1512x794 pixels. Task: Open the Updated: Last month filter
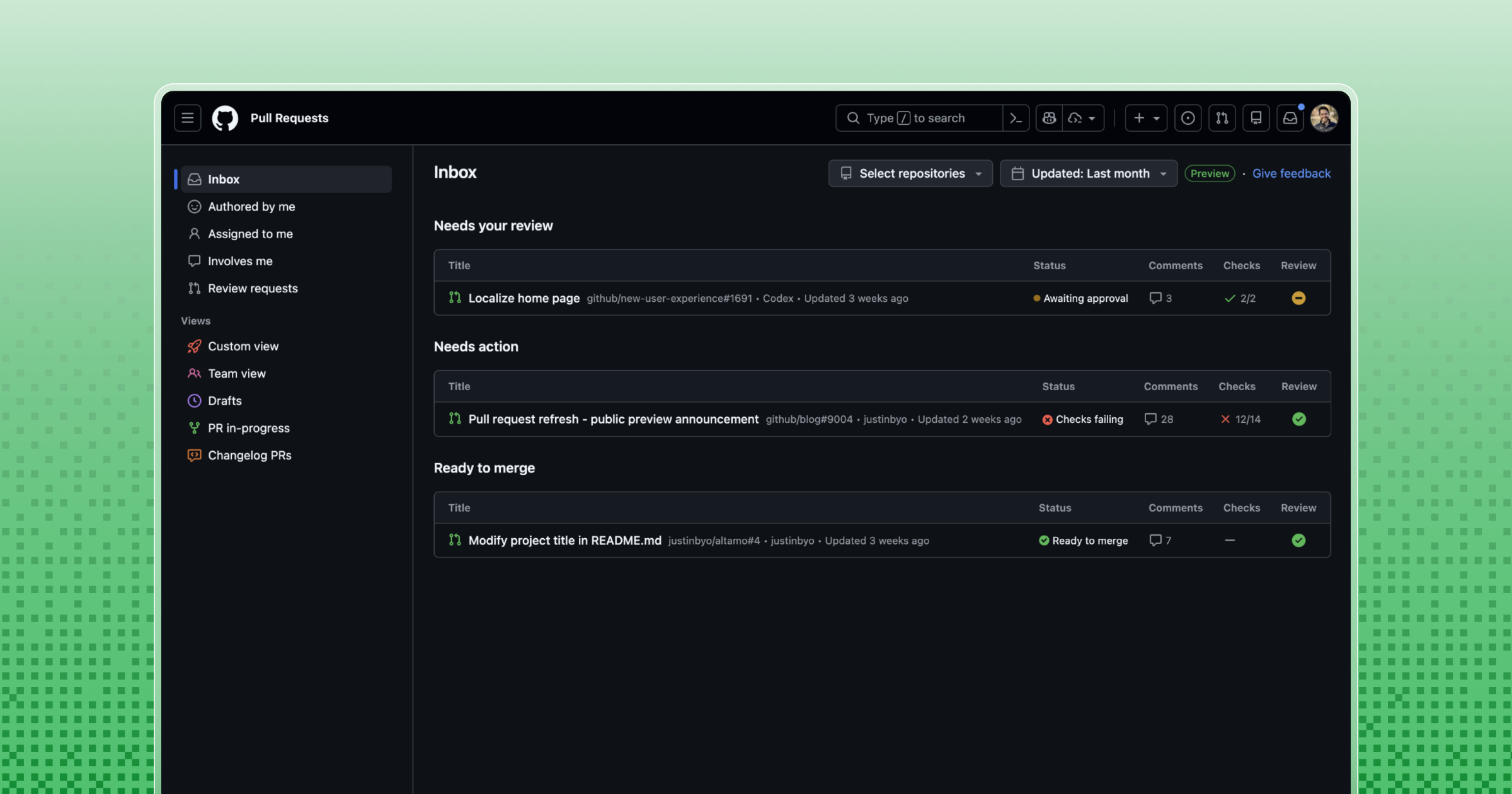tap(1088, 173)
